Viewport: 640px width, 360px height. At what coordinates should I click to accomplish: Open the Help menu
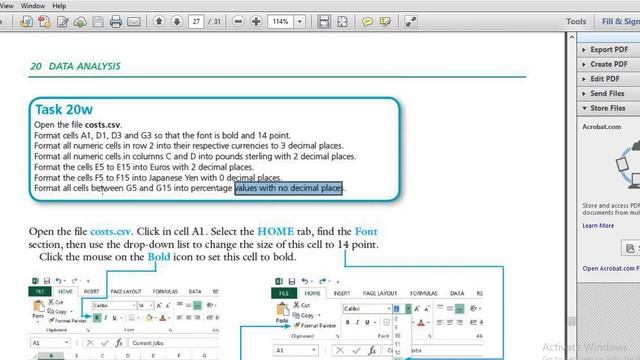click(x=59, y=6)
